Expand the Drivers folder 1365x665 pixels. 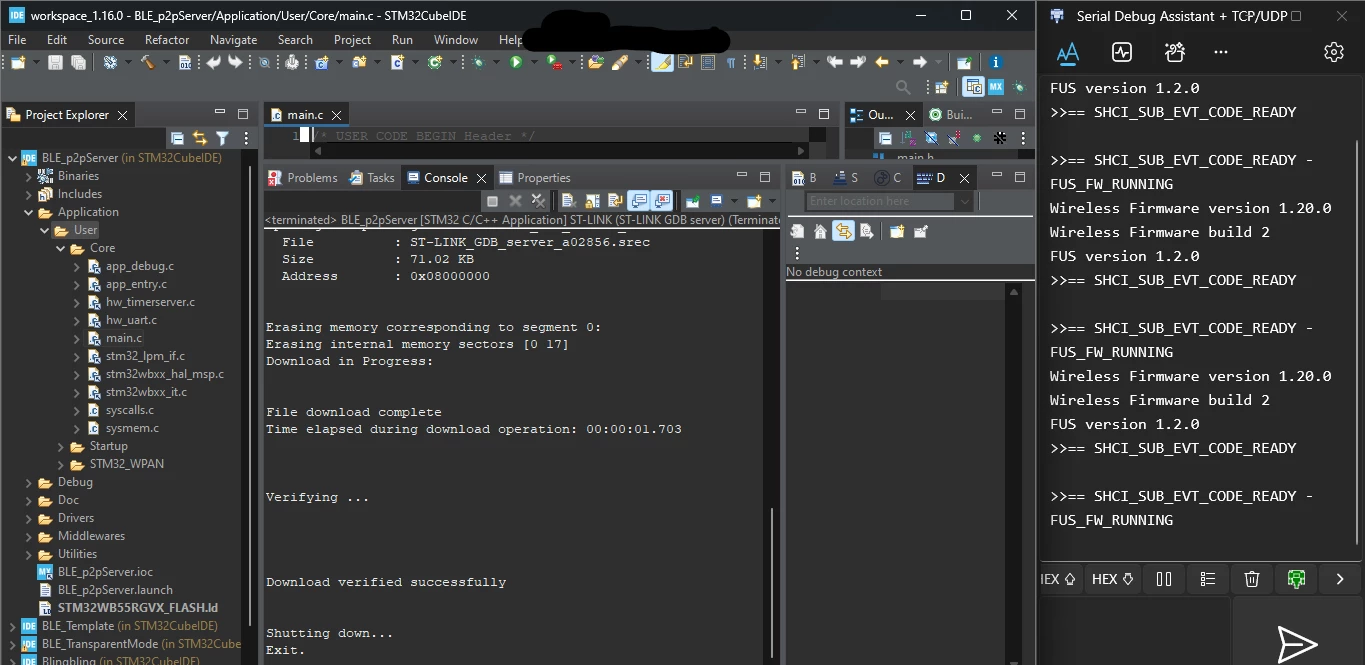pyautogui.click(x=28, y=518)
